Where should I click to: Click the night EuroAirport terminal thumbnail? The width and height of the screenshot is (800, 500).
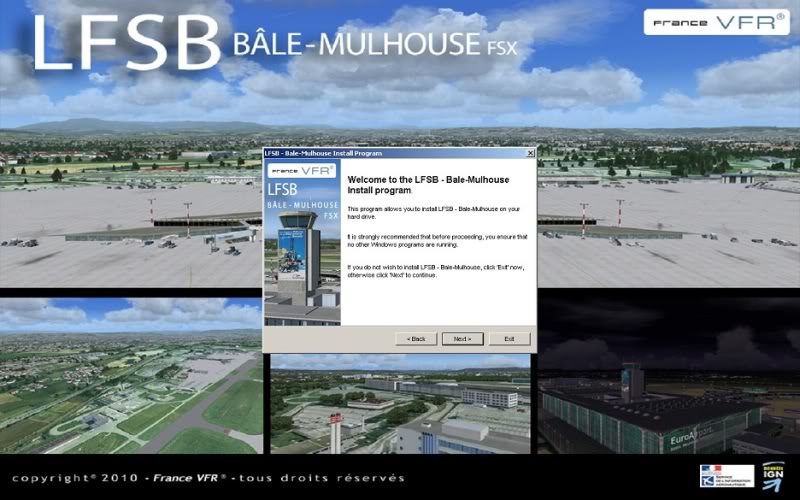[x=669, y=376]
